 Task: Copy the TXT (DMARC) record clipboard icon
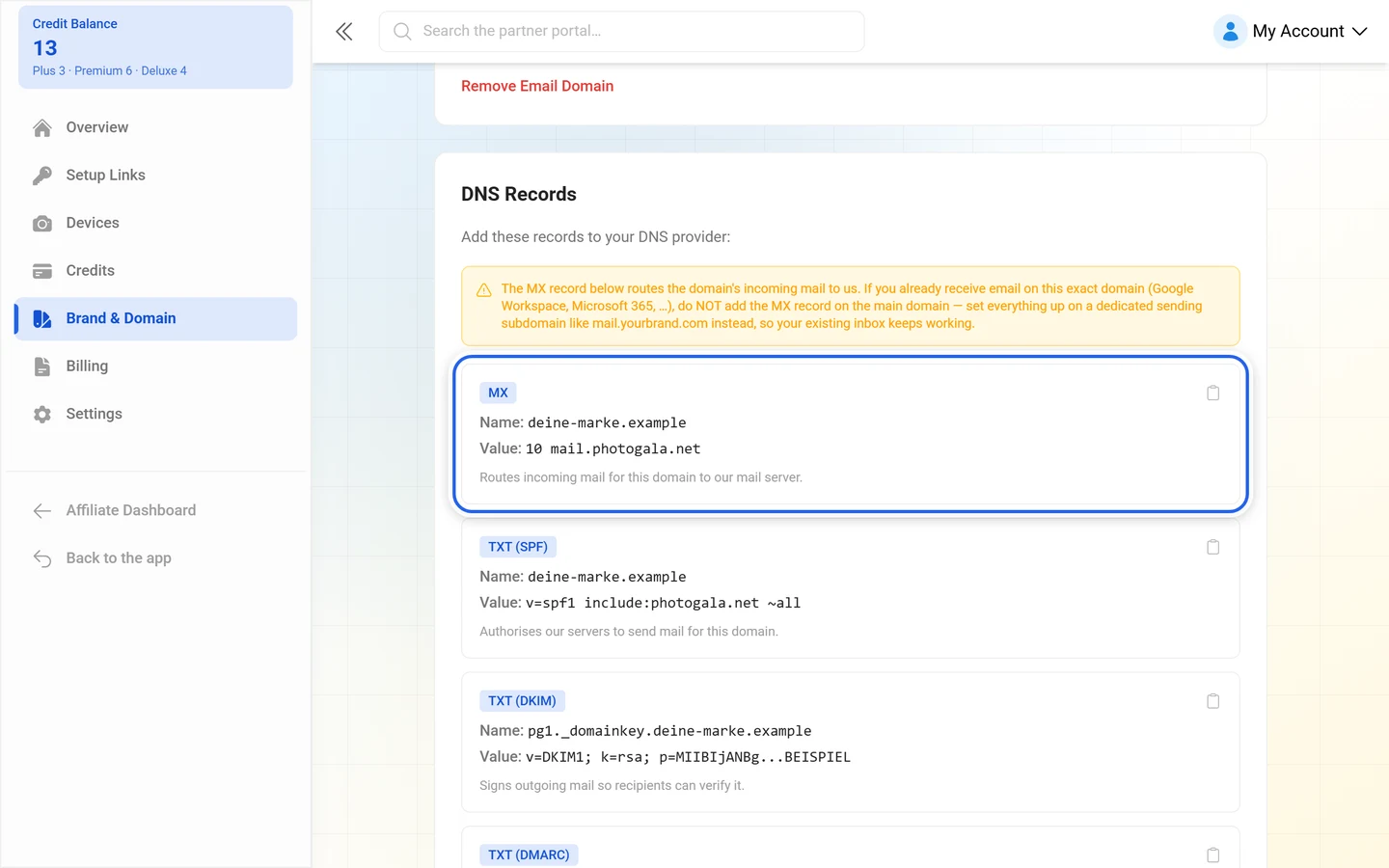[1213, 855]
